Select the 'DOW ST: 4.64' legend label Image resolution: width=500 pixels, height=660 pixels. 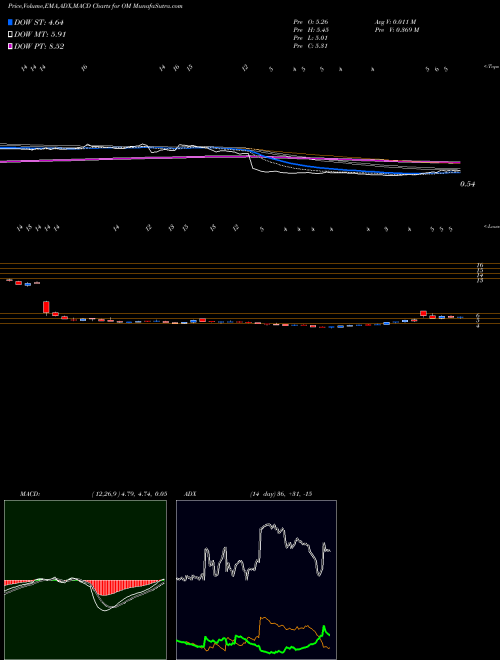[x=39, y=22]
